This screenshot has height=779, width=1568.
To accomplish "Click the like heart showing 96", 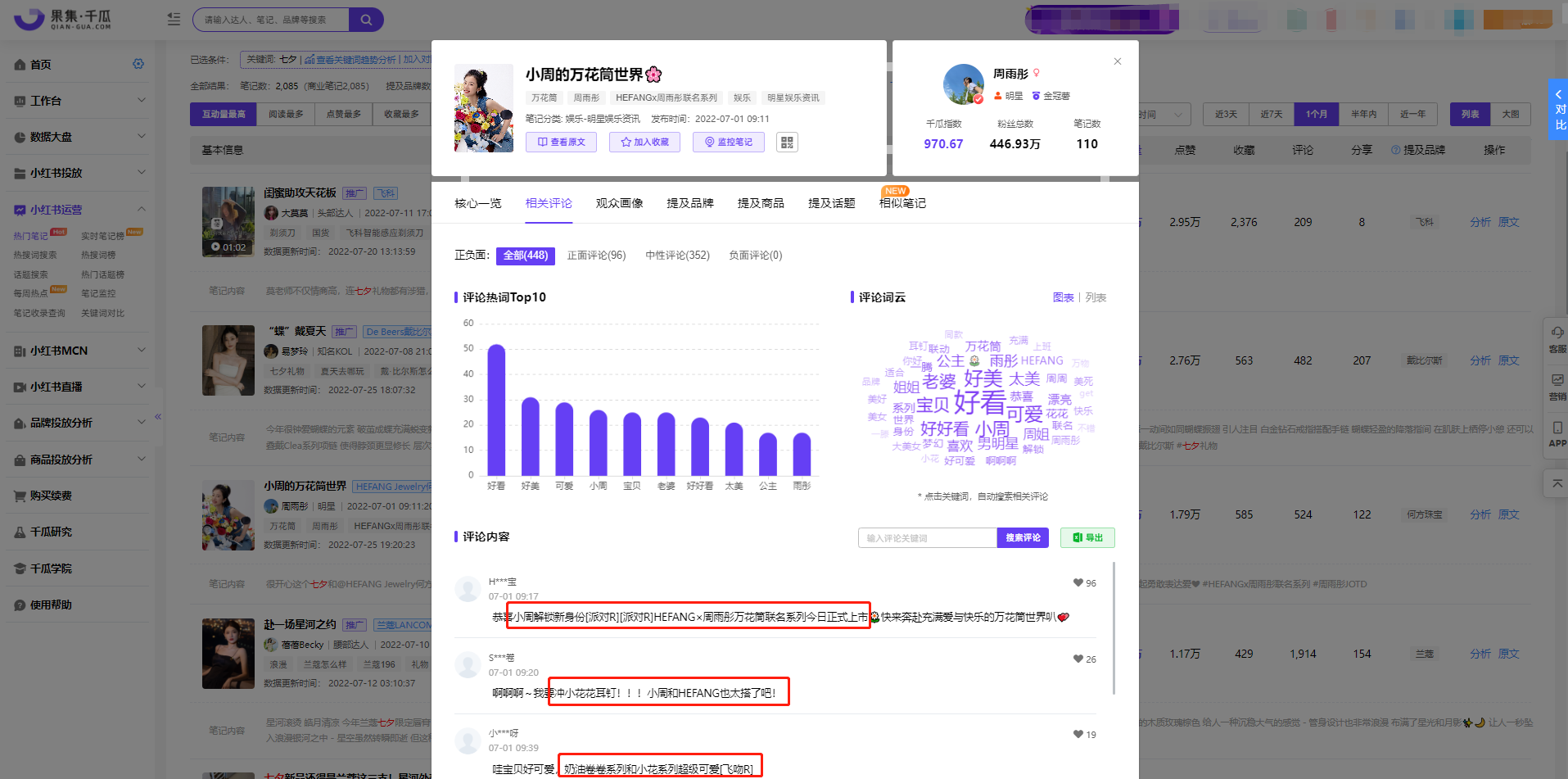I will (x=1078, y=583).
